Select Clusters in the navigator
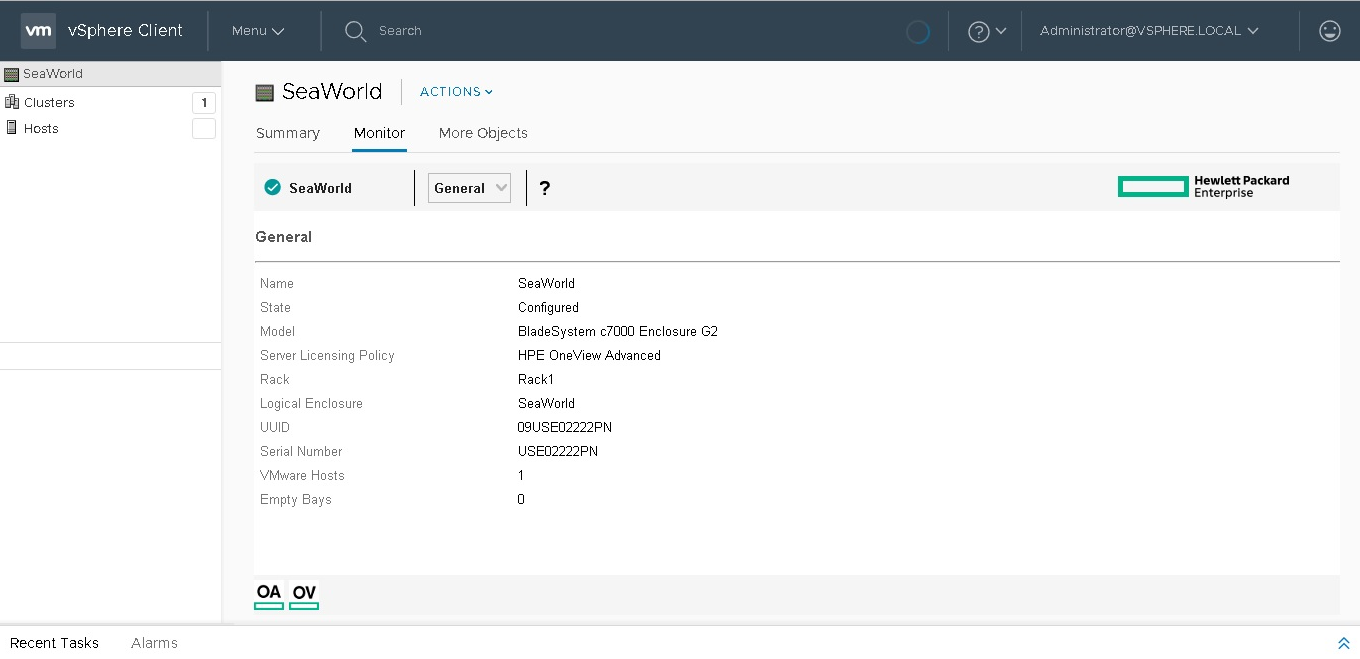 coord(49,102)
